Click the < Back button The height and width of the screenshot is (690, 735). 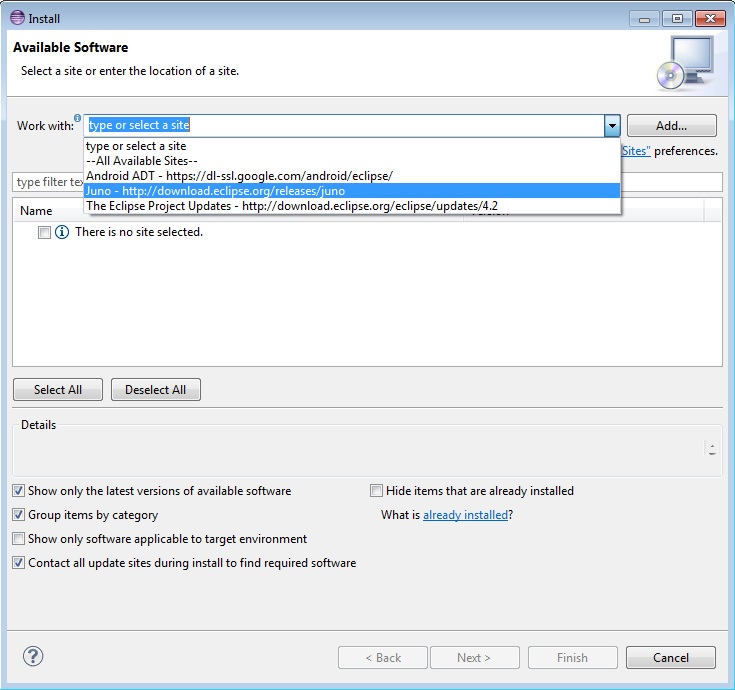[x=382, y=658]
